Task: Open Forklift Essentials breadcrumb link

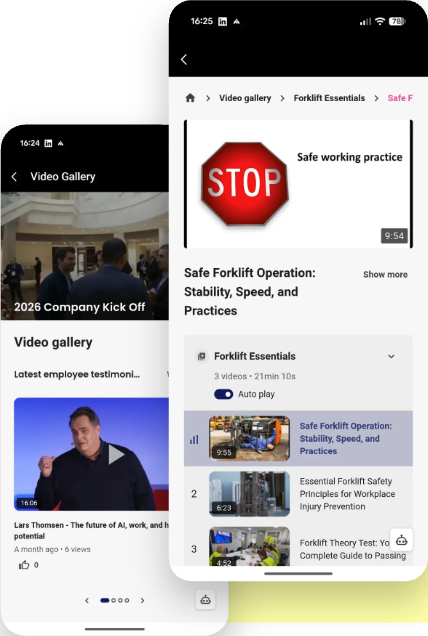Action: point(329,98)
